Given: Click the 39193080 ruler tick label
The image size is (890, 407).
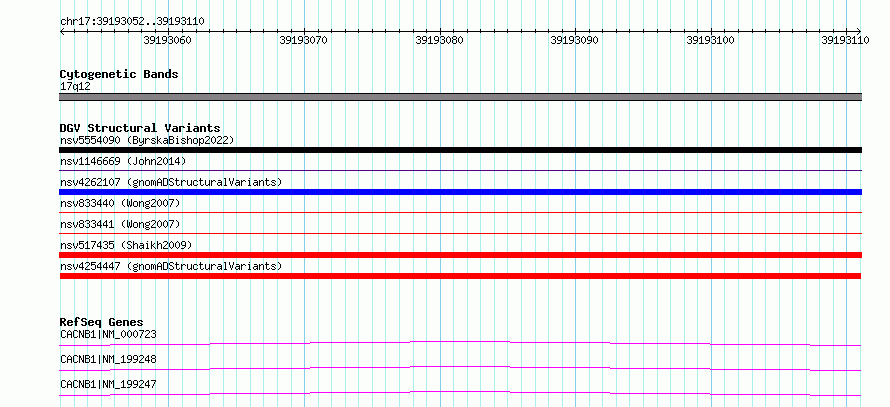Looking at the screenshot, I should click(439, 40).
